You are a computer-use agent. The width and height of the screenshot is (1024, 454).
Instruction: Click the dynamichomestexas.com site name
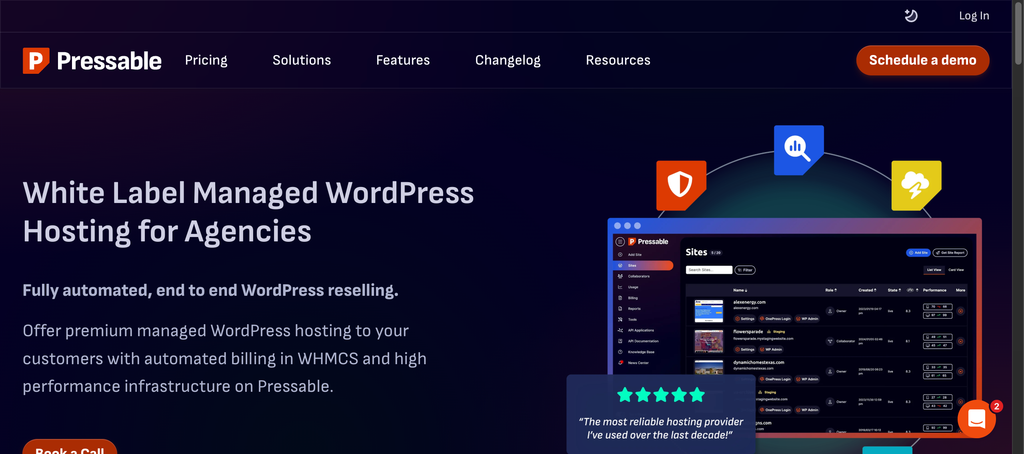pos(758,363)
